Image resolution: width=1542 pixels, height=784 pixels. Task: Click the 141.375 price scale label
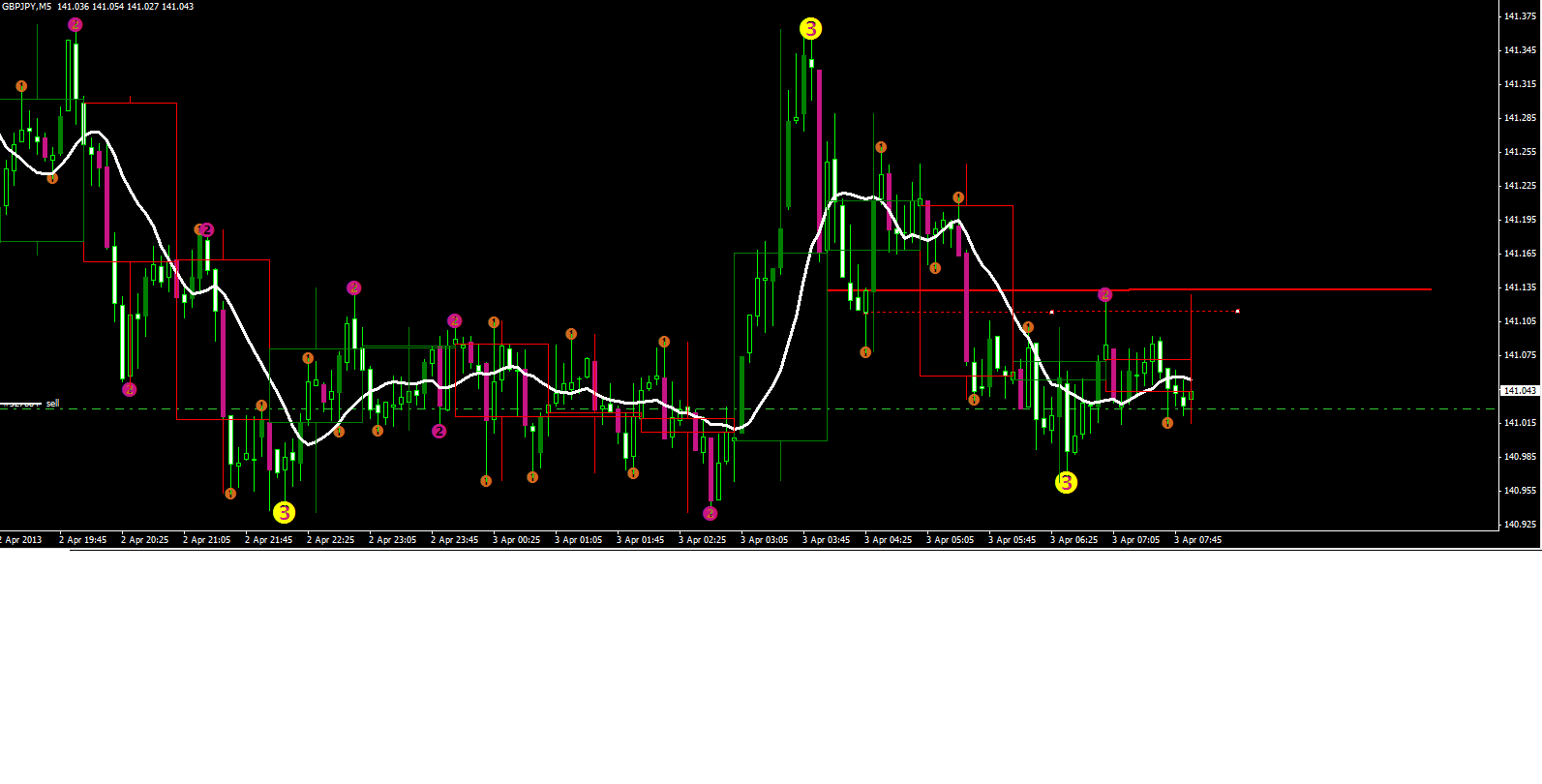[x=1519, y=16]
